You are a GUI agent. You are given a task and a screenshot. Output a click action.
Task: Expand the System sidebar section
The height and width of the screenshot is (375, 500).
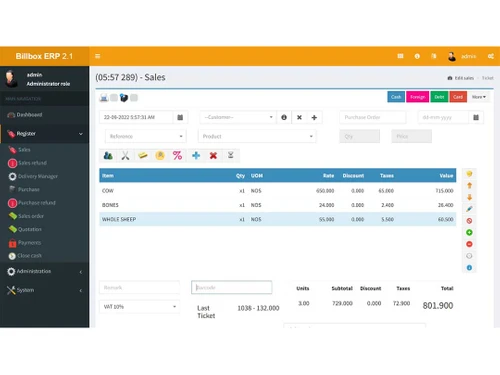45,290
